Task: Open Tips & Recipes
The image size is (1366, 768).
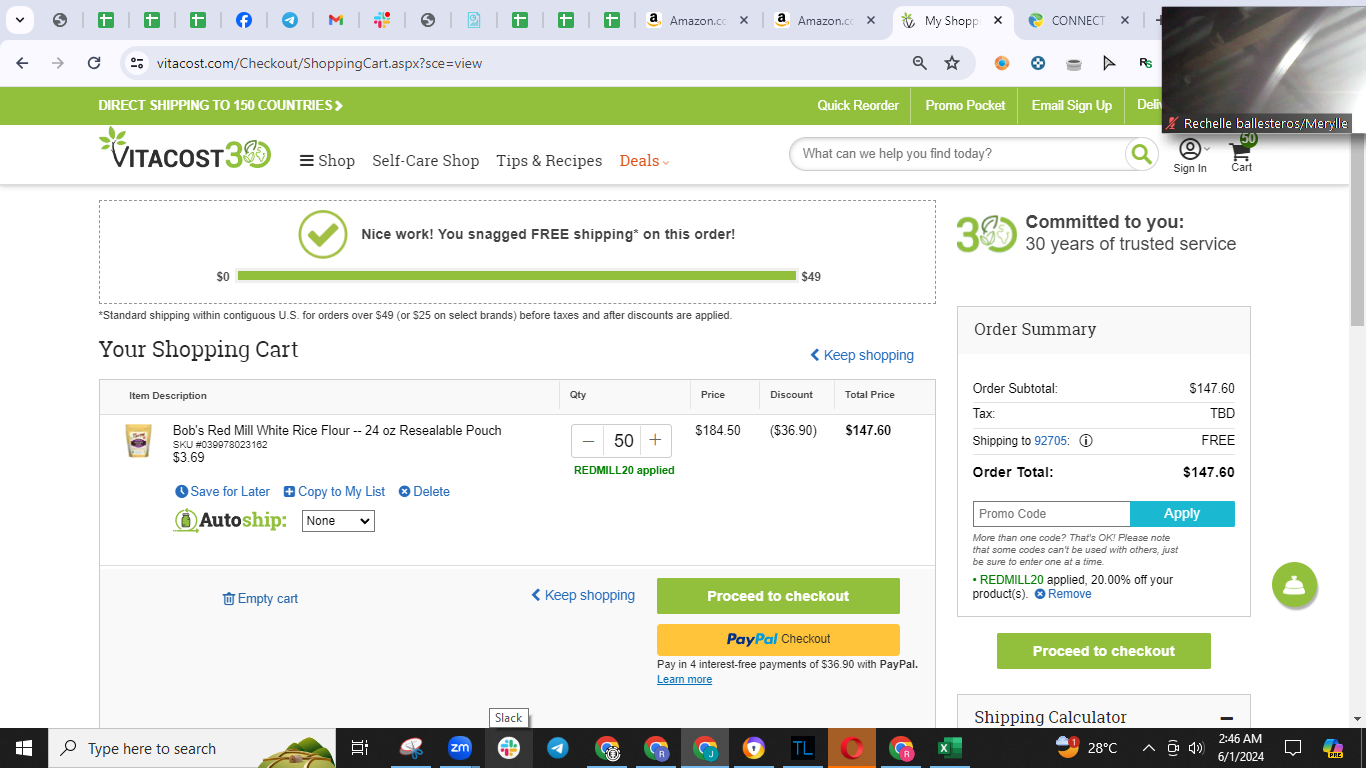Action: (549, 161)
